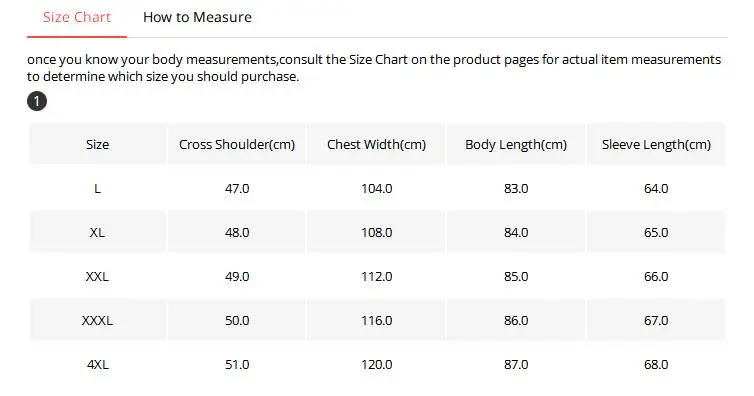Click the 120.0 chest width cell
754x396 pixels.
(377, 364)
